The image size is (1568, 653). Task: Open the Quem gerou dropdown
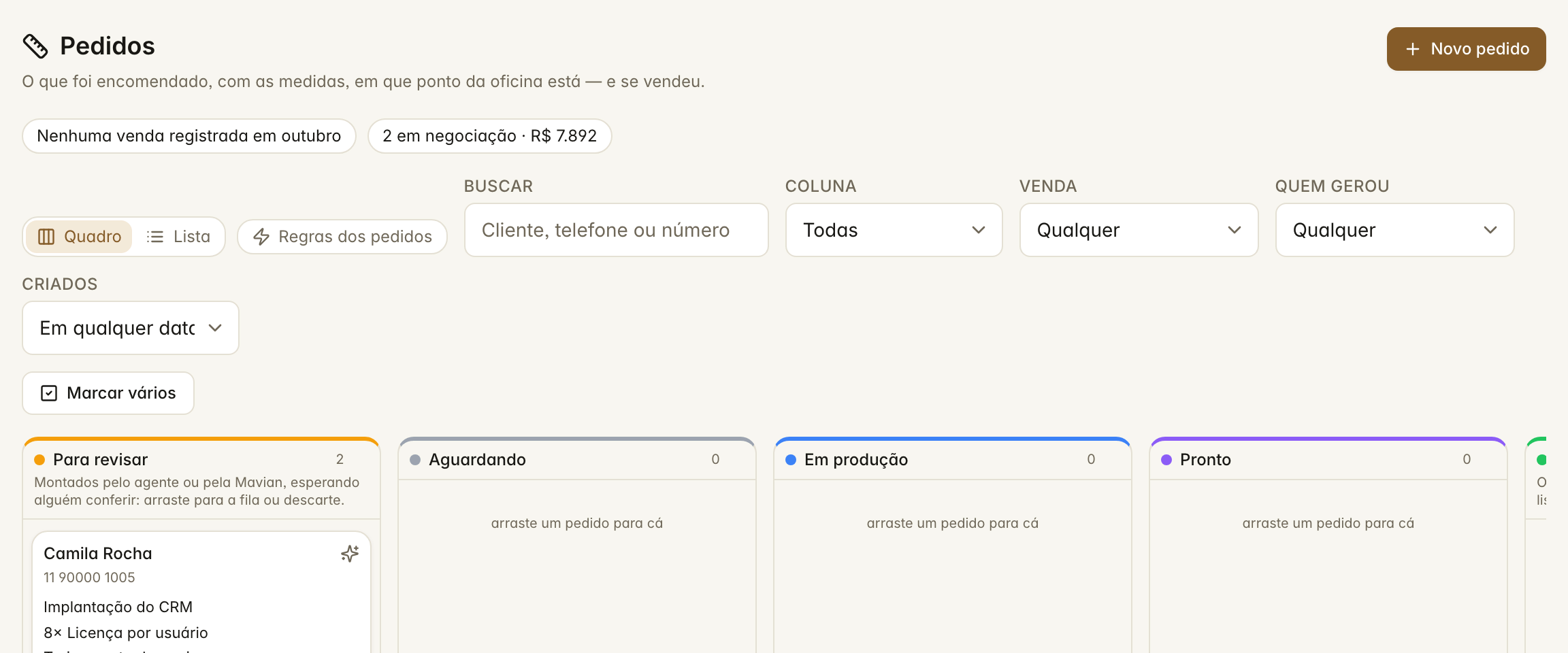click(x=1395, y=230)
